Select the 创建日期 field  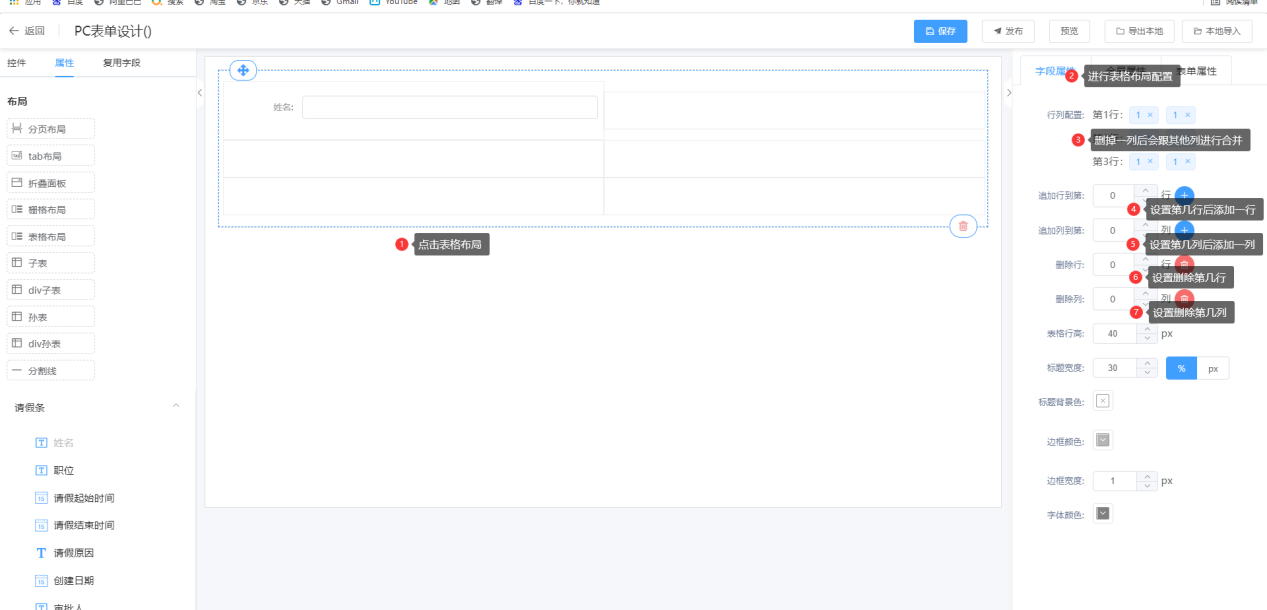point(65,580)
